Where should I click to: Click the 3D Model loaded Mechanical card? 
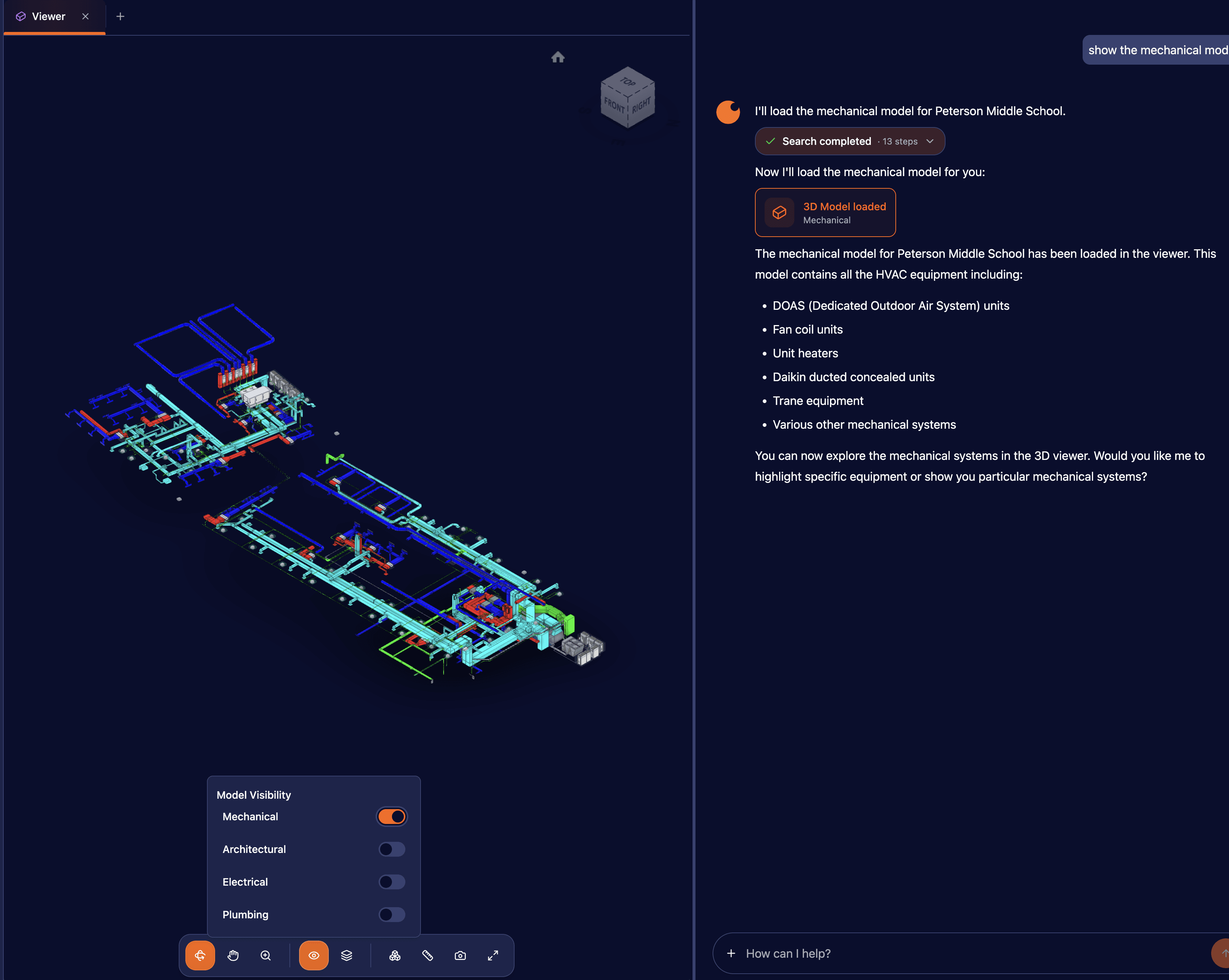[x=825, y=212]
